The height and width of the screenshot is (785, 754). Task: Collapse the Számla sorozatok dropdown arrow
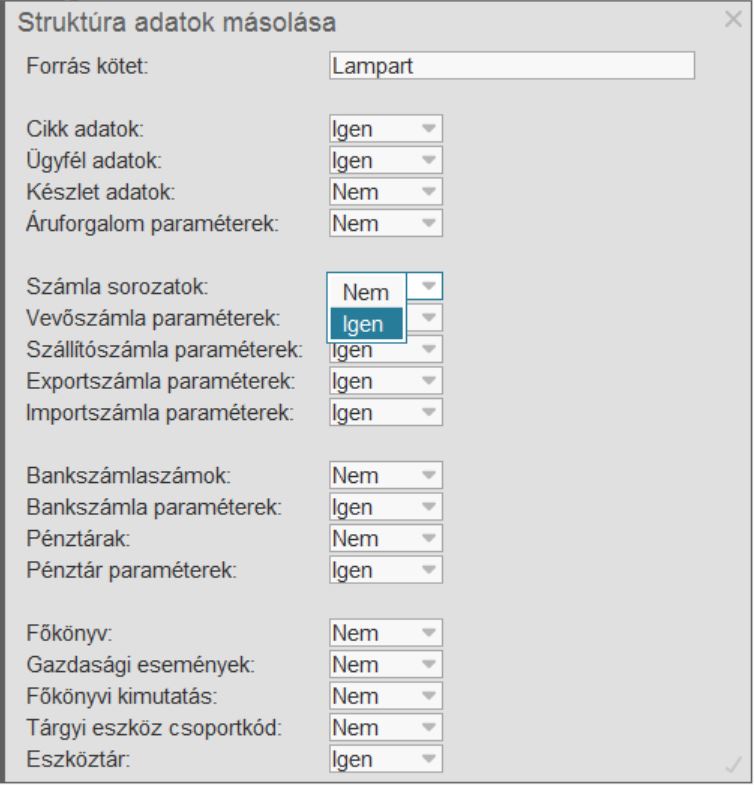point(429,287)
